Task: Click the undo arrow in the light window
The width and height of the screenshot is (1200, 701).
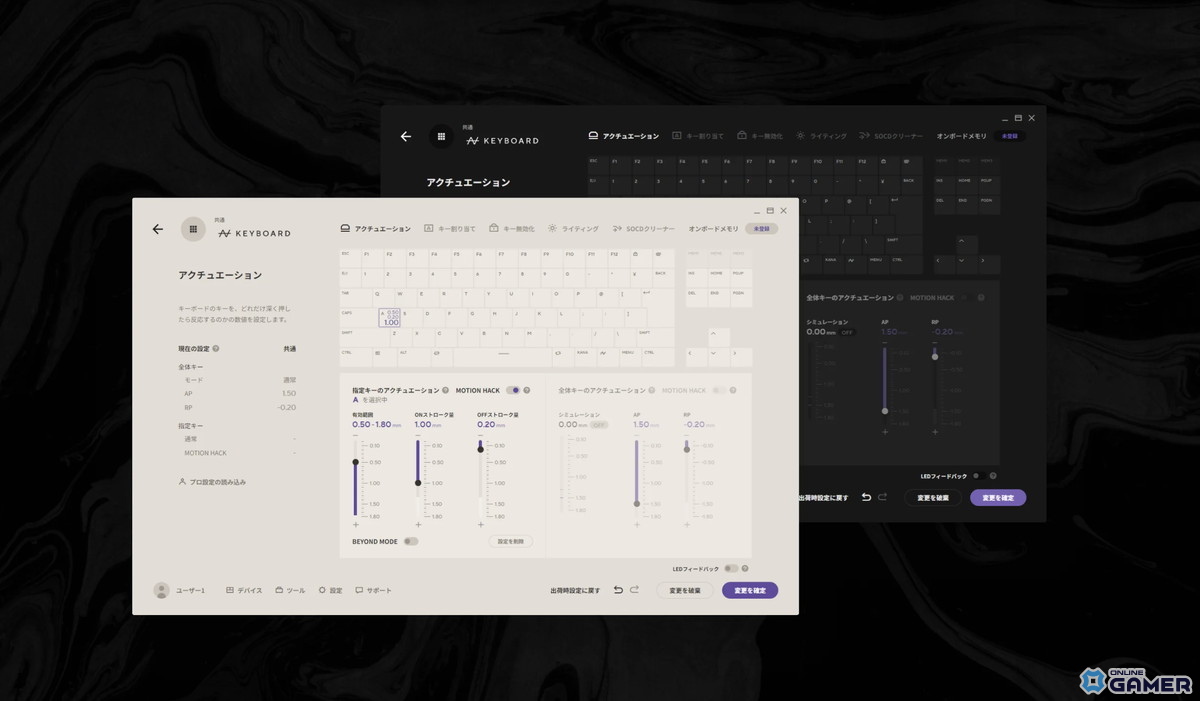Action: [x=618, y=590]
